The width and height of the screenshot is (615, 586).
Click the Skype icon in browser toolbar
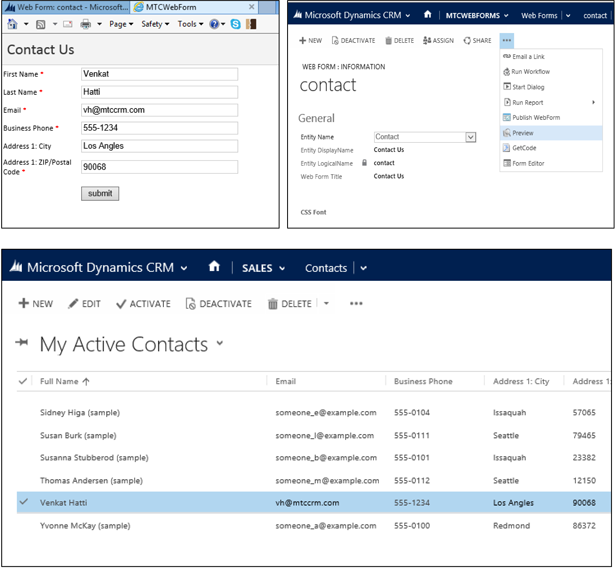point(234,24)
